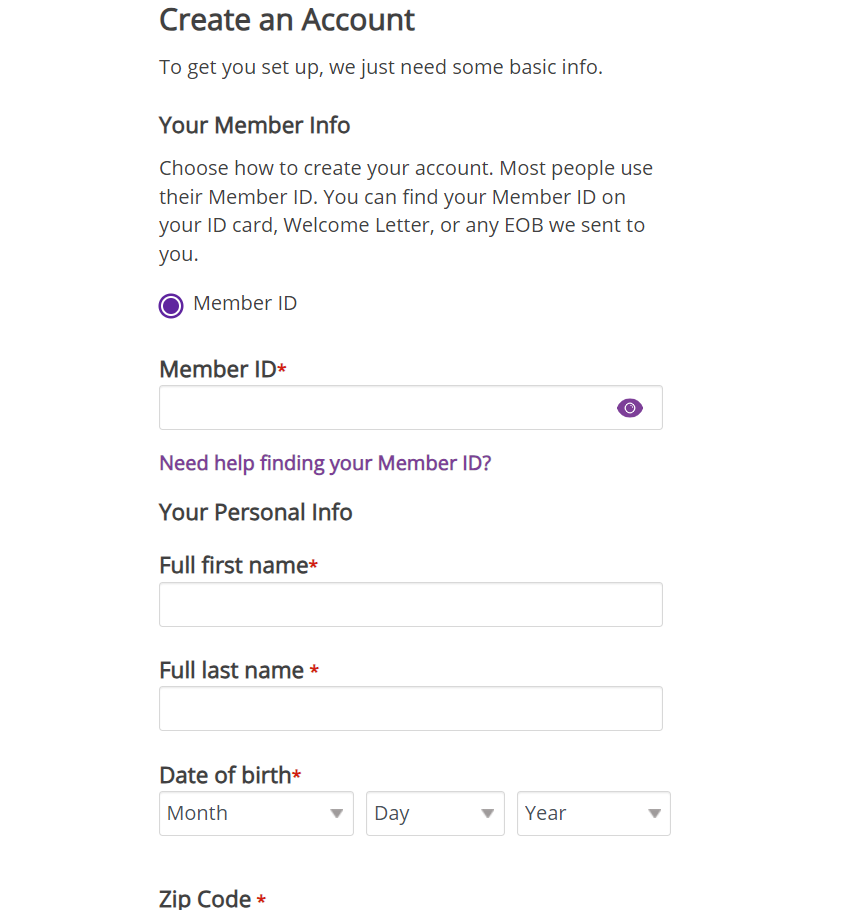The image size is (850, 910).
Task: Click the Day dropdown chevron arrow
Action: pos(487,813)
